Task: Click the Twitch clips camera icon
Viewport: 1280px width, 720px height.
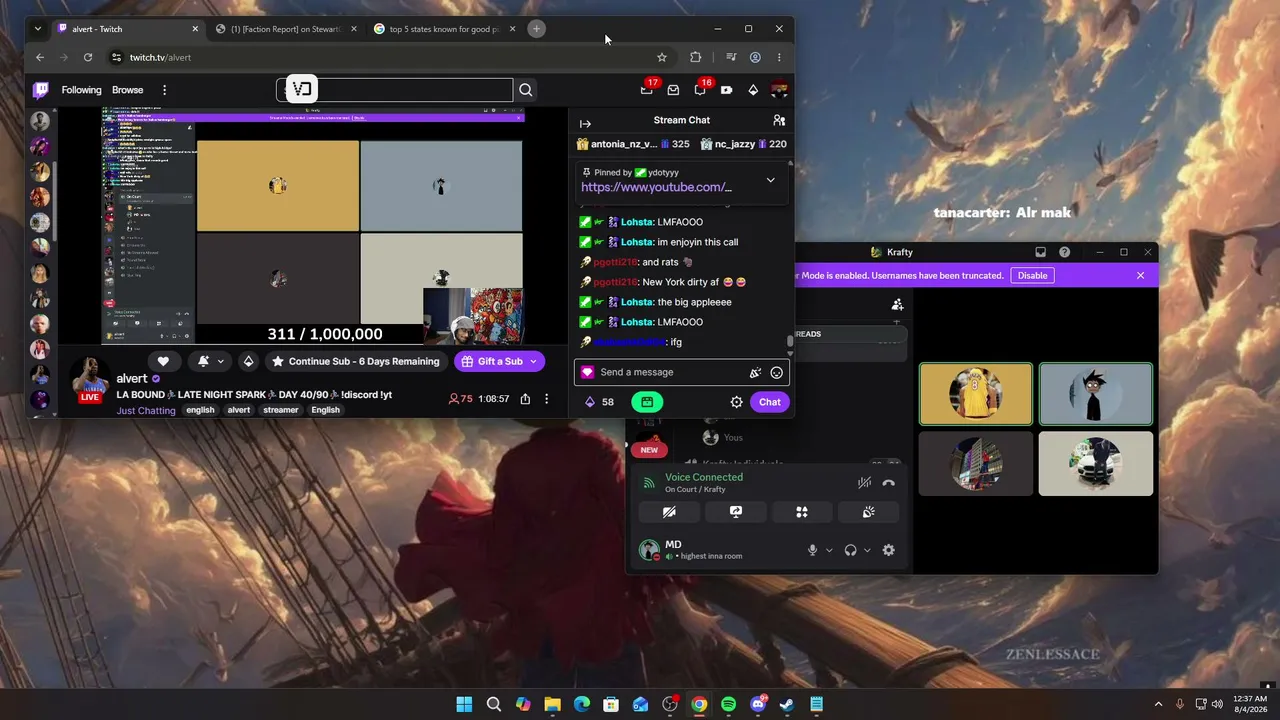Action: pyautogui.click(x=726, y=90)
